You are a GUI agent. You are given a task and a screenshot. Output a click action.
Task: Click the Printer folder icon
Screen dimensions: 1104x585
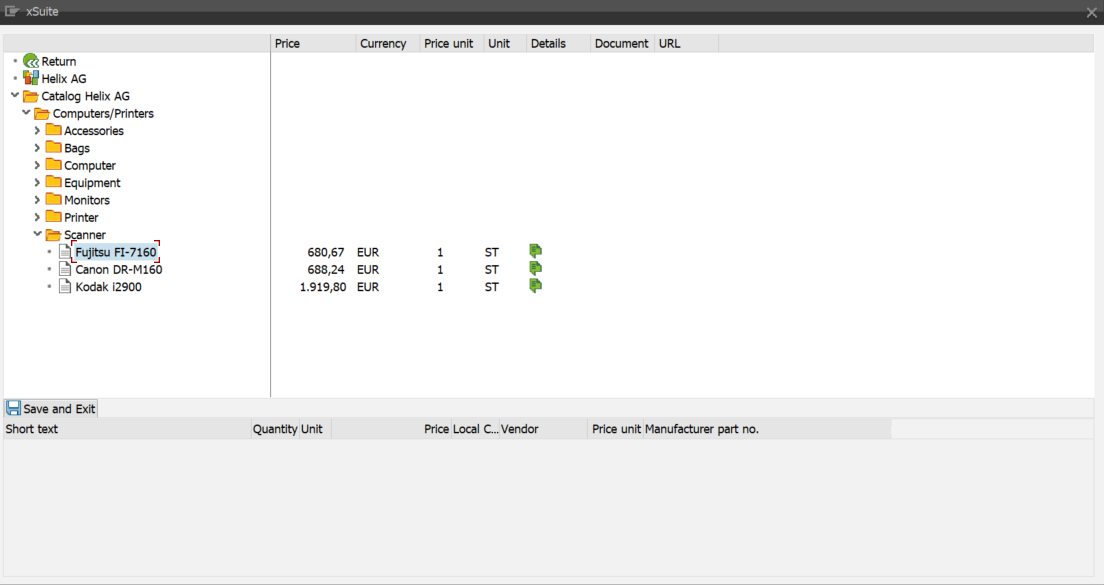pyautogui.click(x=52, y=217)
